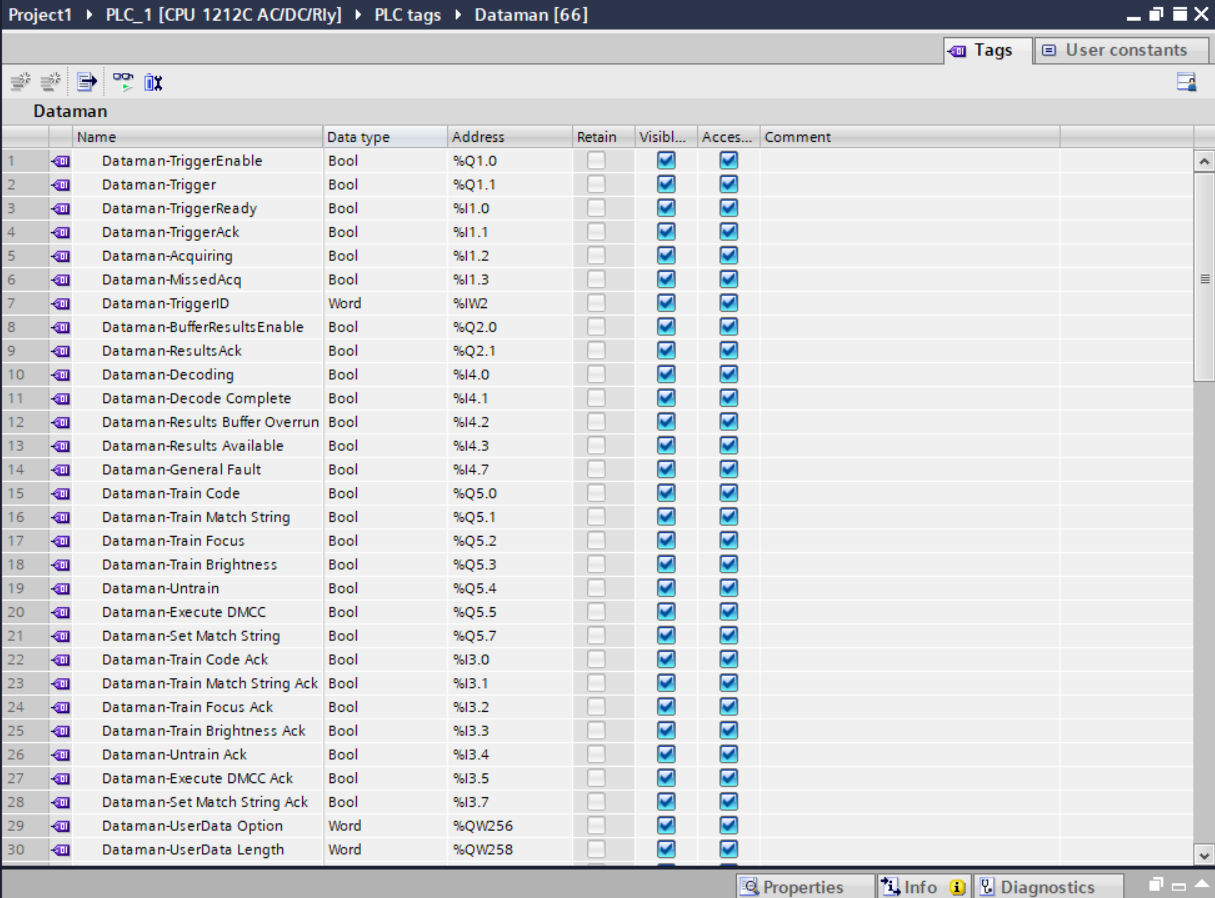Click the first Insert row toolbar icon
Viewport: 1215px width, 898px height.
point(20,82)
